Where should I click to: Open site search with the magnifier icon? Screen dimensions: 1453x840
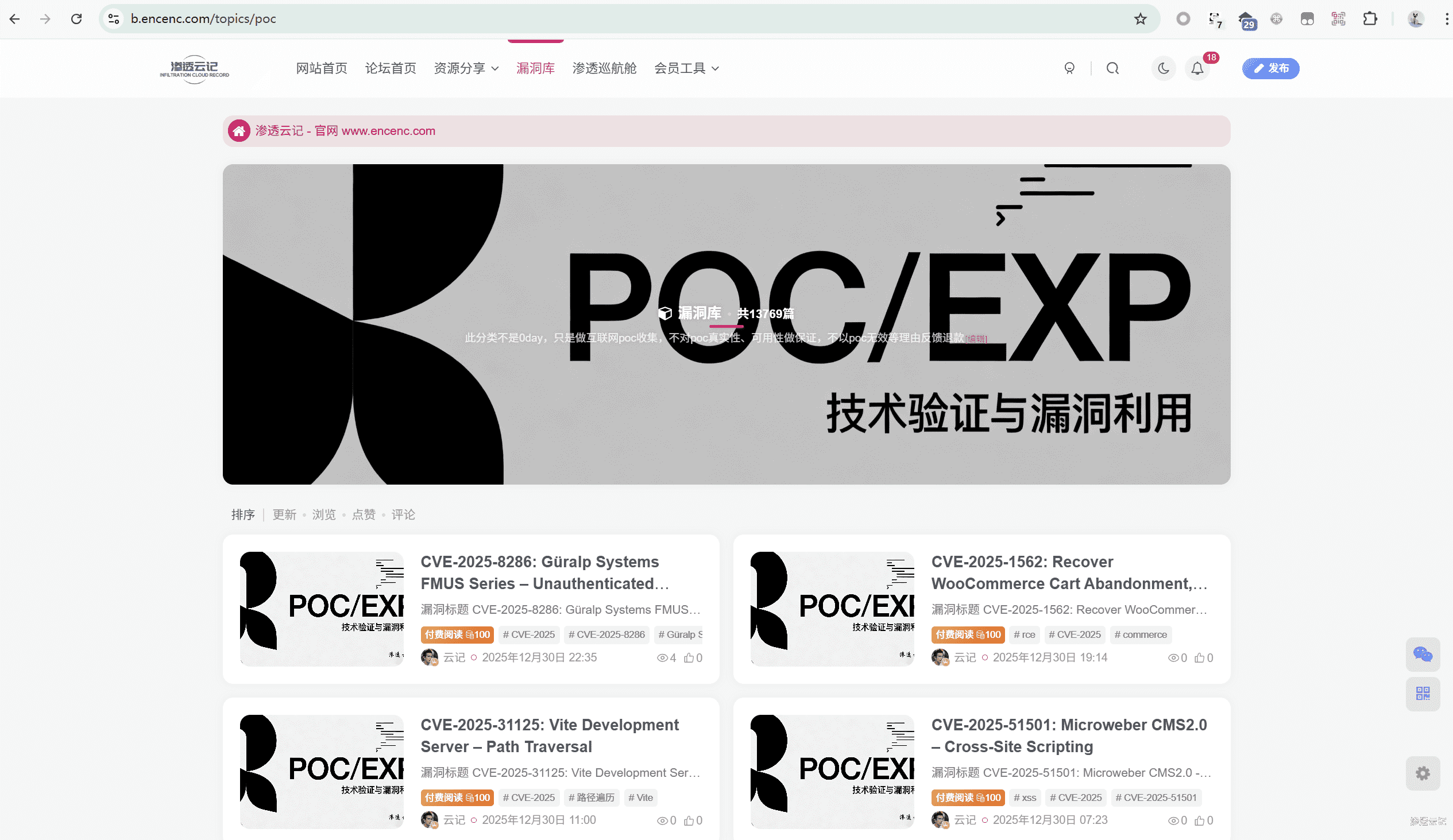(1112, 68)
